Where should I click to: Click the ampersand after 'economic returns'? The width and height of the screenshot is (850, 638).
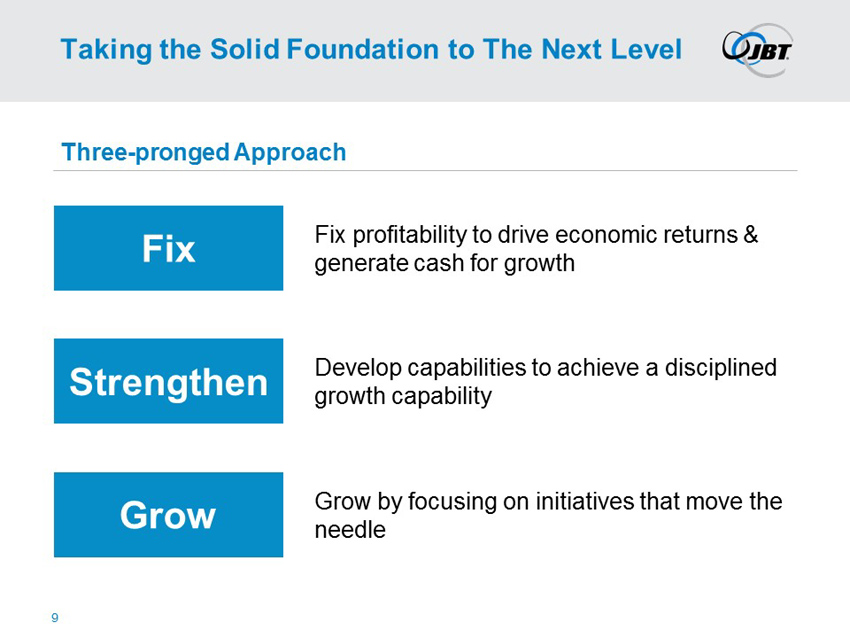coord(752,235)
